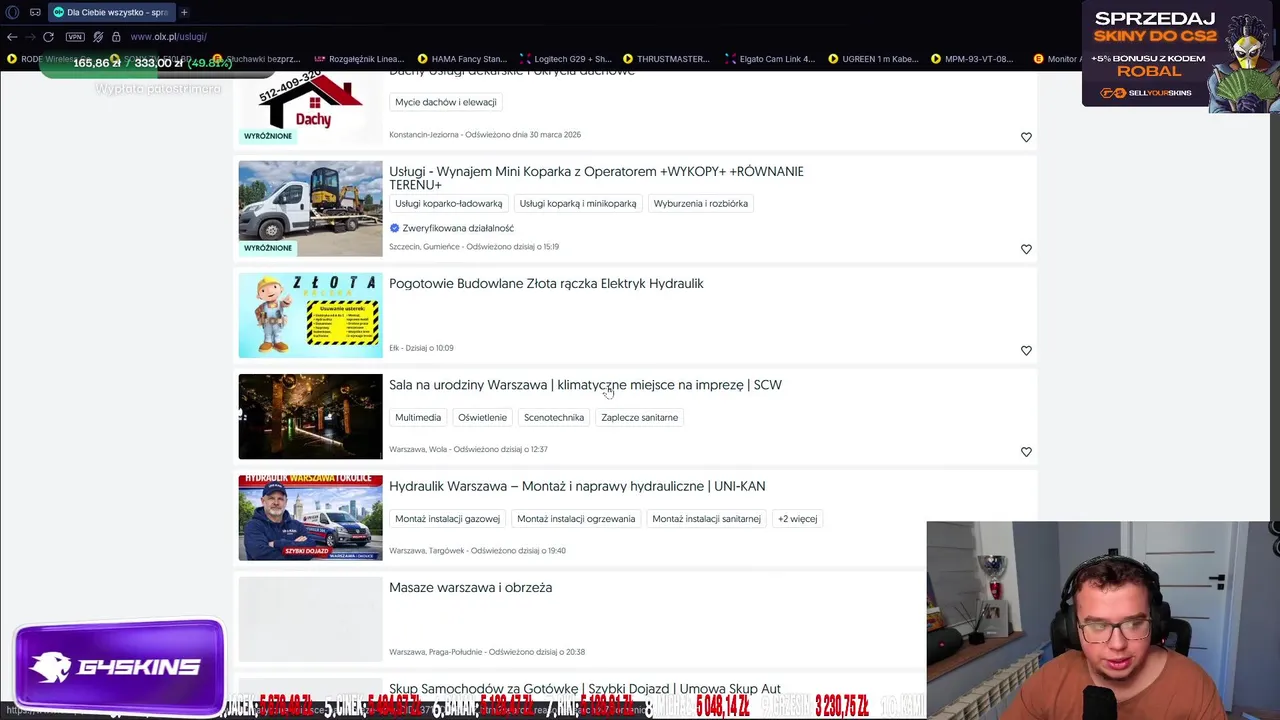1280x720 pixels.
Task: Open the mini excavator on truck thumbnail
Action: (310, 208)
